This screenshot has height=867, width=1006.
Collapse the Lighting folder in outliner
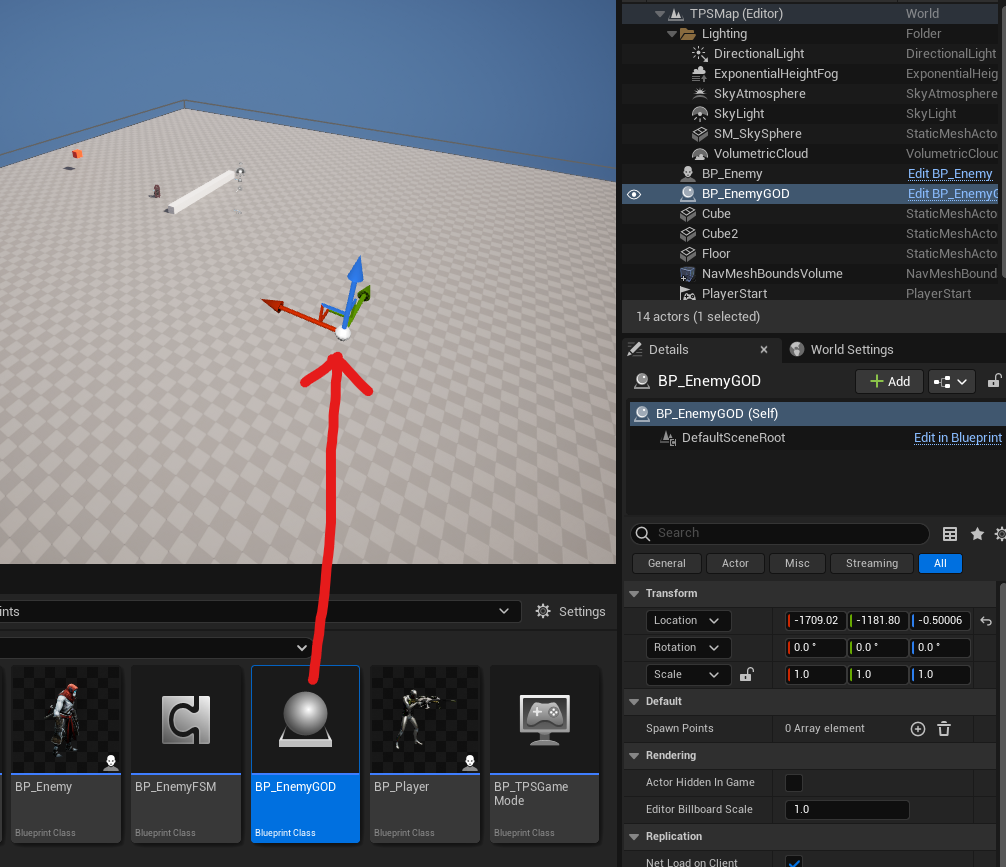coord(672,33)
